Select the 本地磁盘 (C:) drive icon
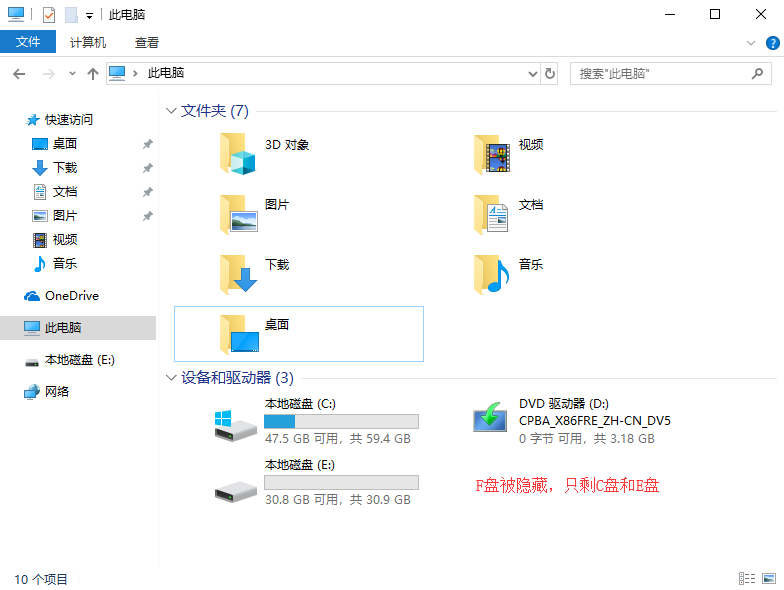Screen dimensions: 784x590 click(x=235, y=425)
